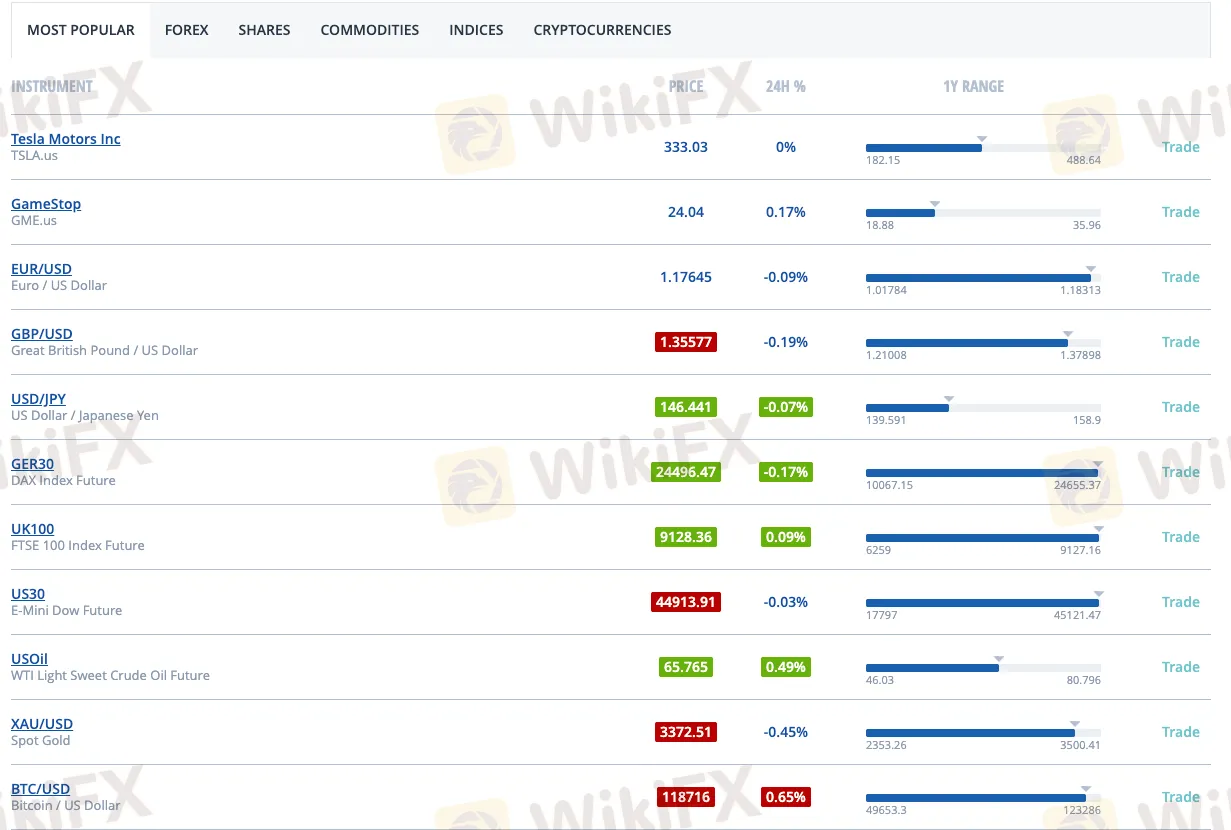This screenshot has height=830, width=1231.
Task: Click the USOil 1Y range marker triangle
Action: point(999,659)
